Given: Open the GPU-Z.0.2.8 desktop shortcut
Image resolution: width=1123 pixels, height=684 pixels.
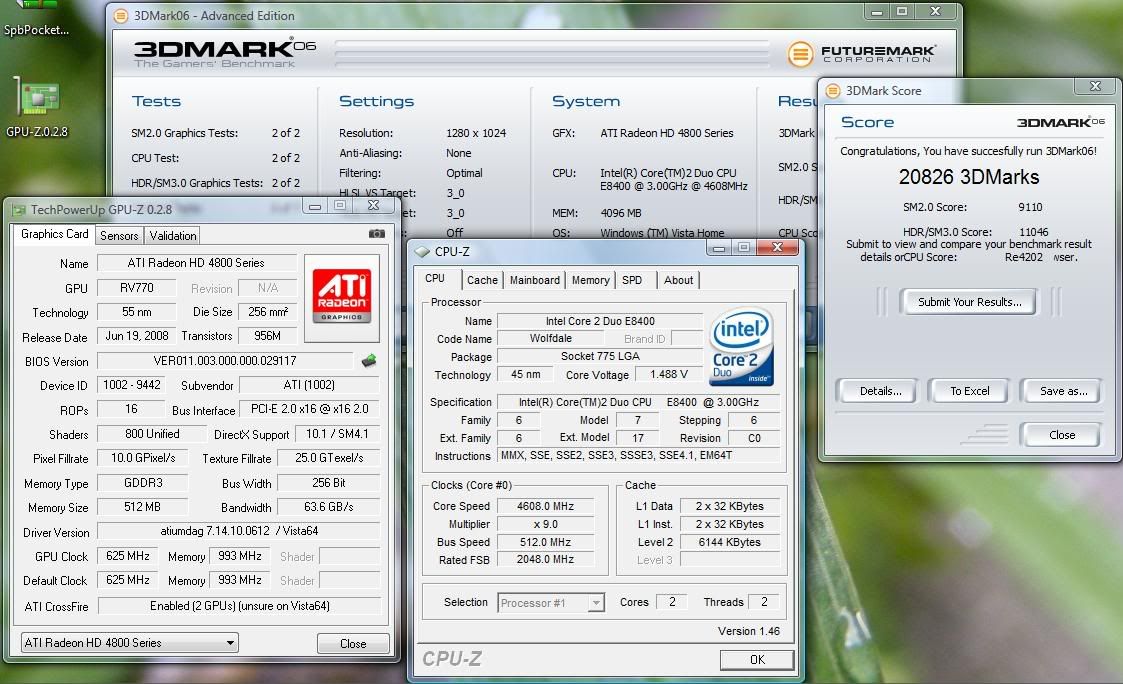Looking at the screenshot, I should click(x=36, y=107).
